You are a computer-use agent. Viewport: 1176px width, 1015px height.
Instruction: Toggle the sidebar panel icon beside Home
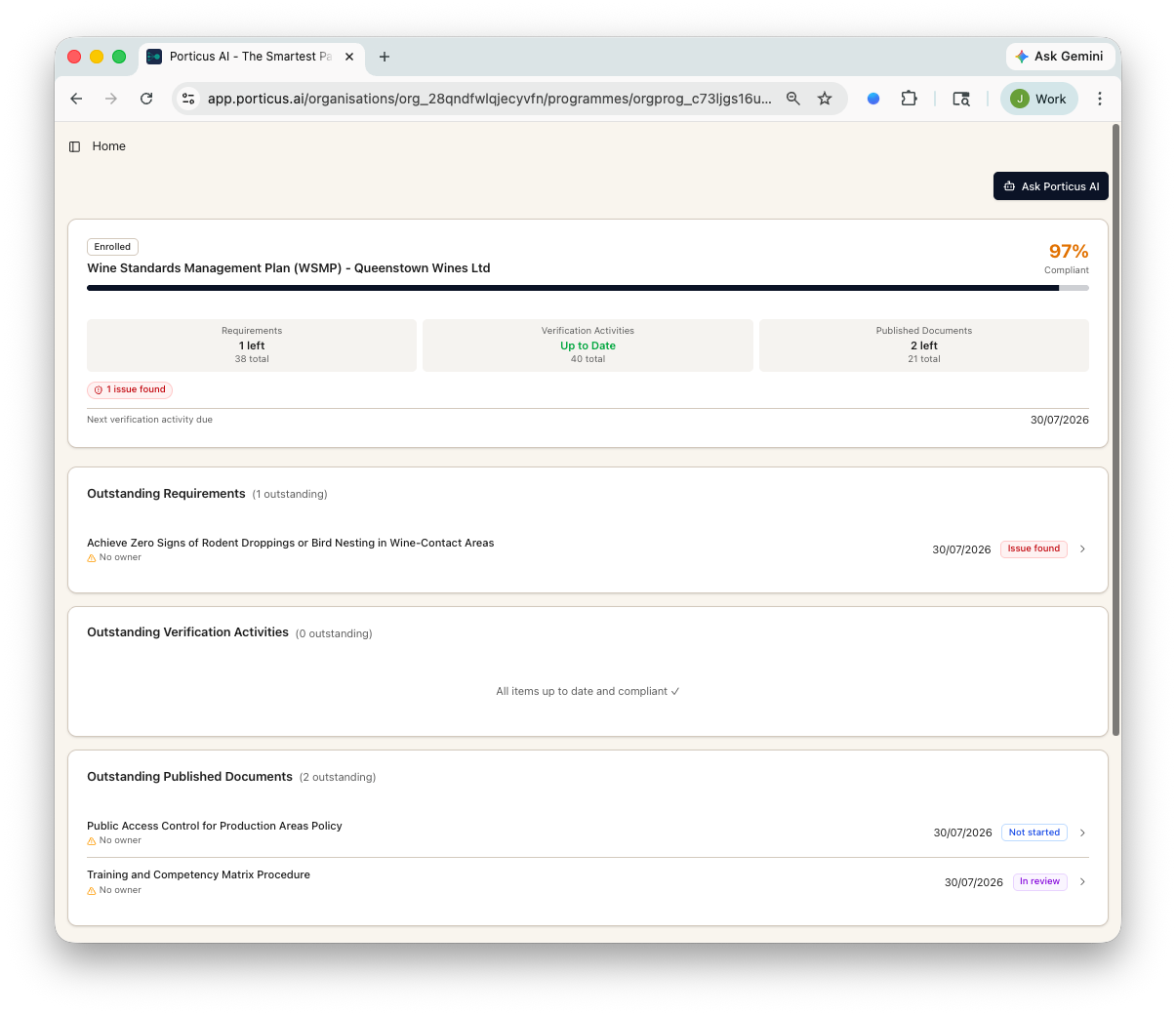click(x=74, y=146)
